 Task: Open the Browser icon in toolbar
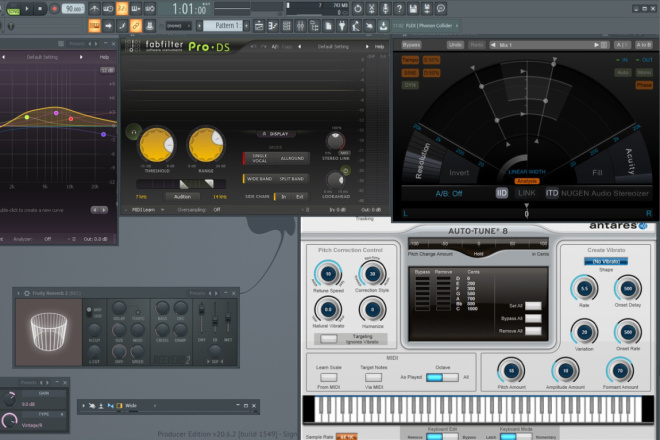[x=314, y=26]
